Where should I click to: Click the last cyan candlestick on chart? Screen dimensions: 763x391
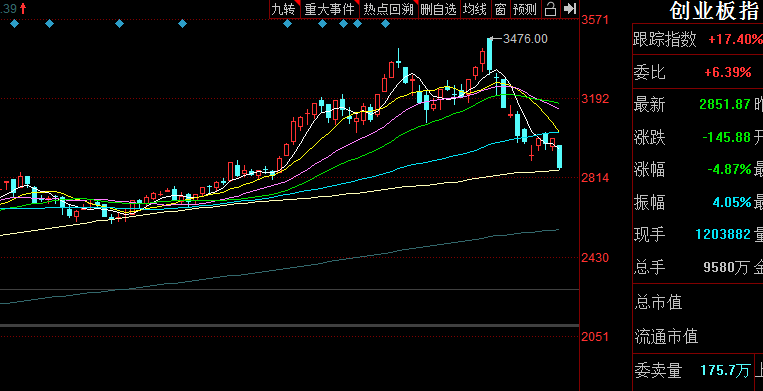(560, 157)
